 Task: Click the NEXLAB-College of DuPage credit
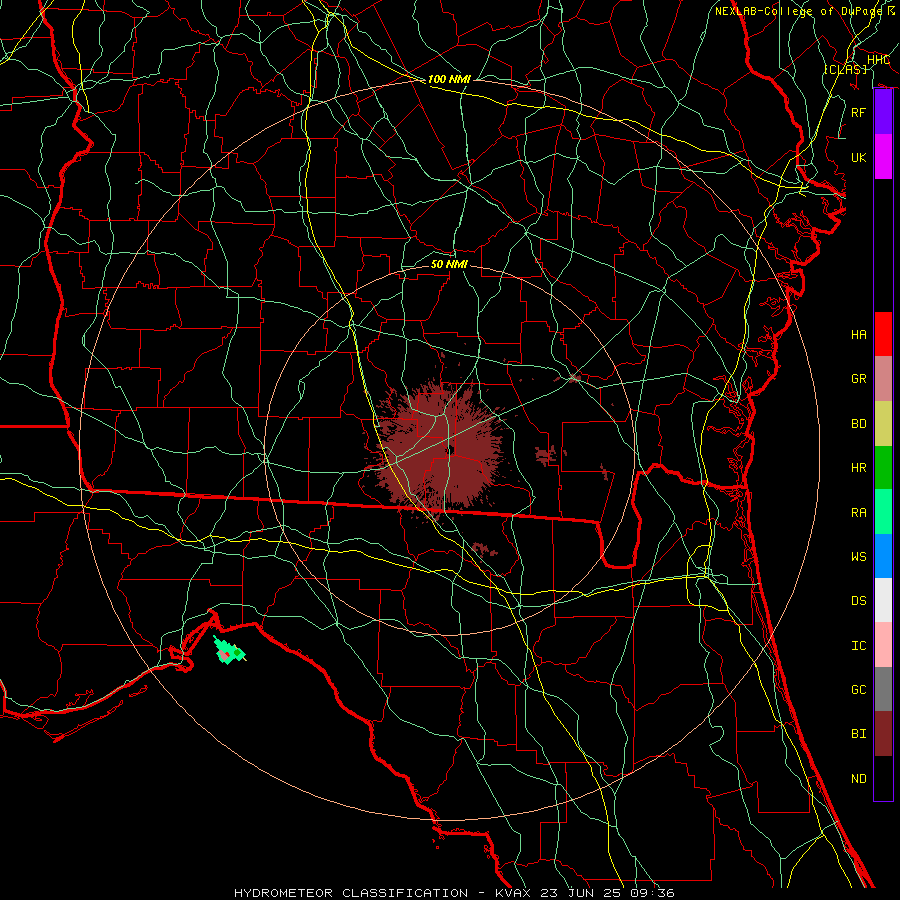(805, 11)
